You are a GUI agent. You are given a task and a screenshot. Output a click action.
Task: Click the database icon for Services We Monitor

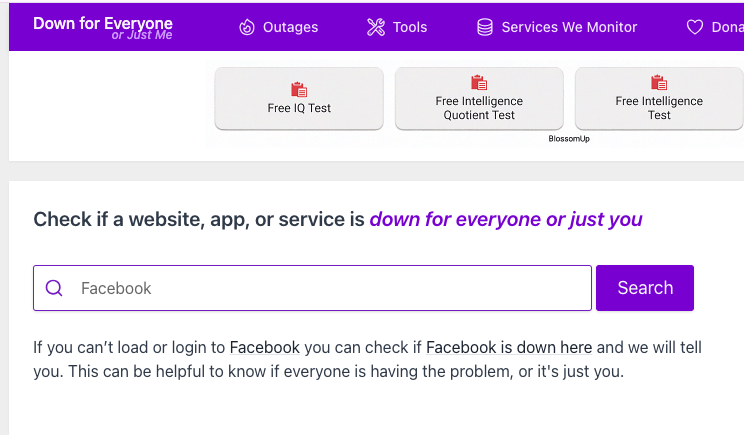click(485, 27)
